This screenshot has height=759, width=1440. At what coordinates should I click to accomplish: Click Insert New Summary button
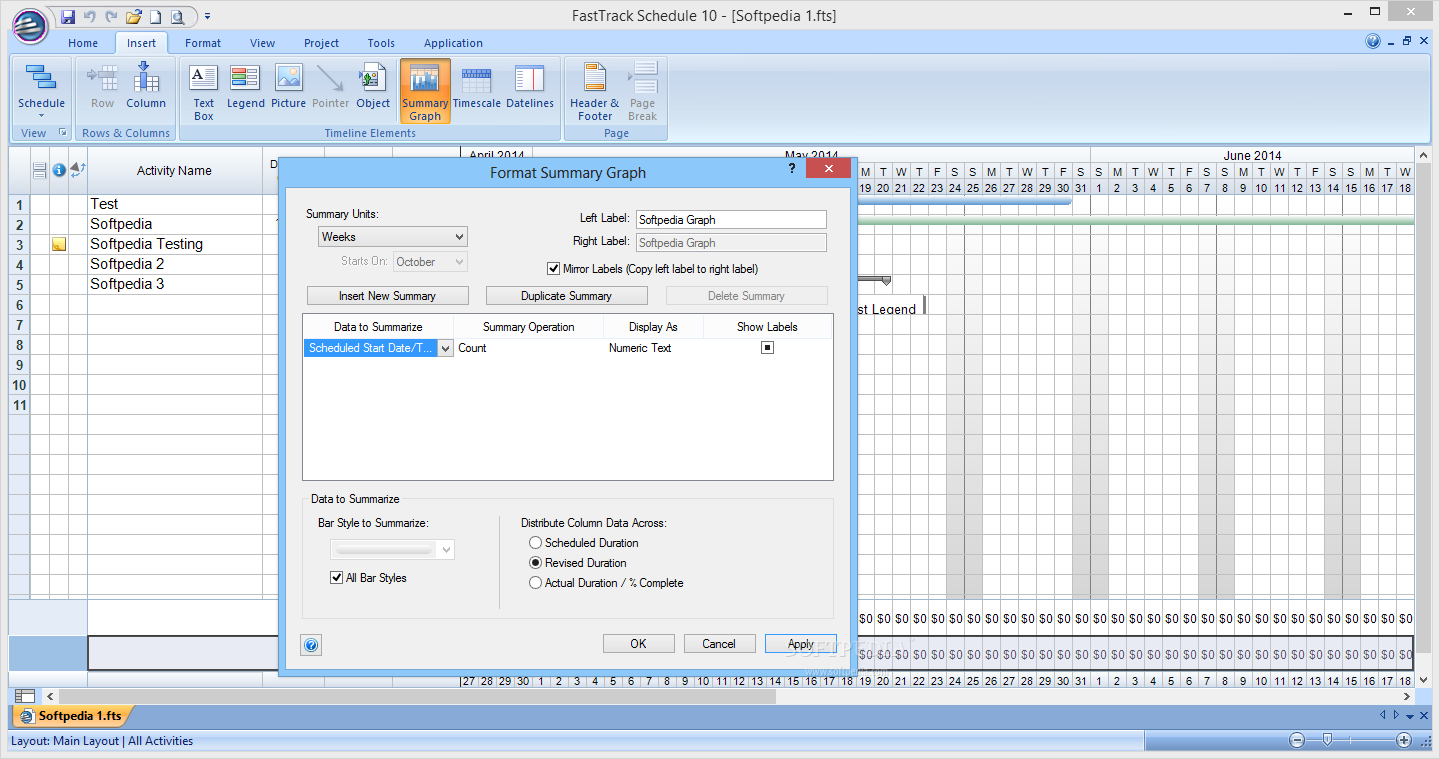[387, 296]
